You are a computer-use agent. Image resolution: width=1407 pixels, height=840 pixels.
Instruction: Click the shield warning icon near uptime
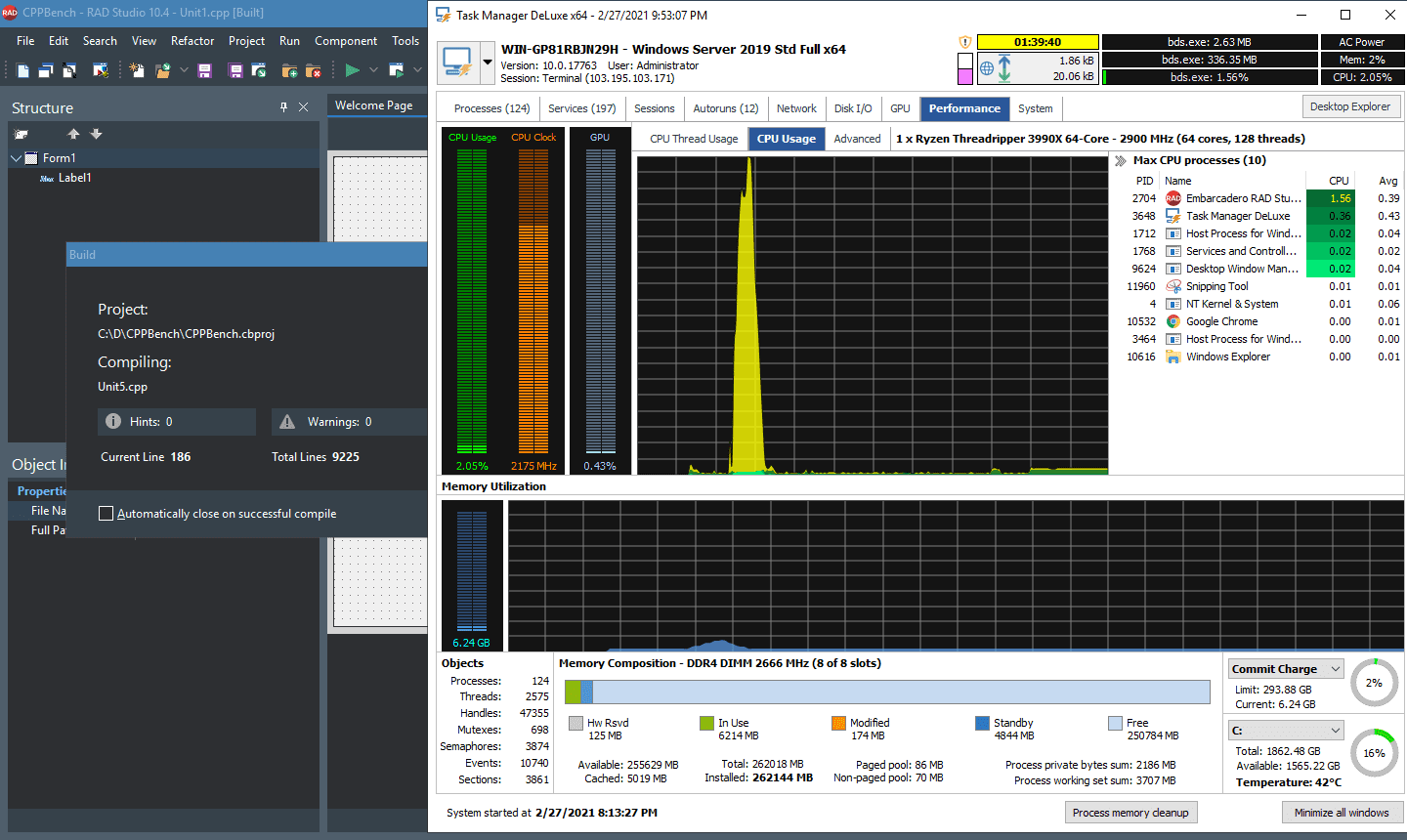pyautogui.click(x=965, y=42)
